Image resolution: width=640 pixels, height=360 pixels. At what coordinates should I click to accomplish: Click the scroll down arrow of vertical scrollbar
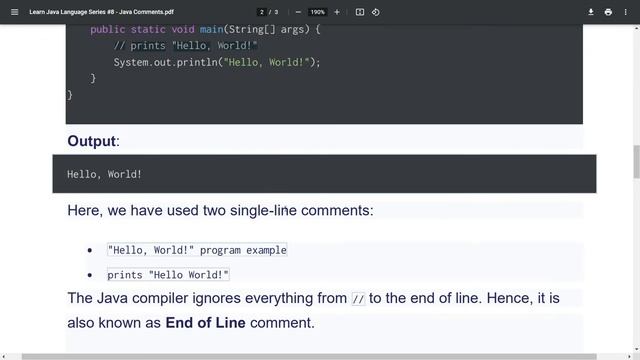[636, 350]
